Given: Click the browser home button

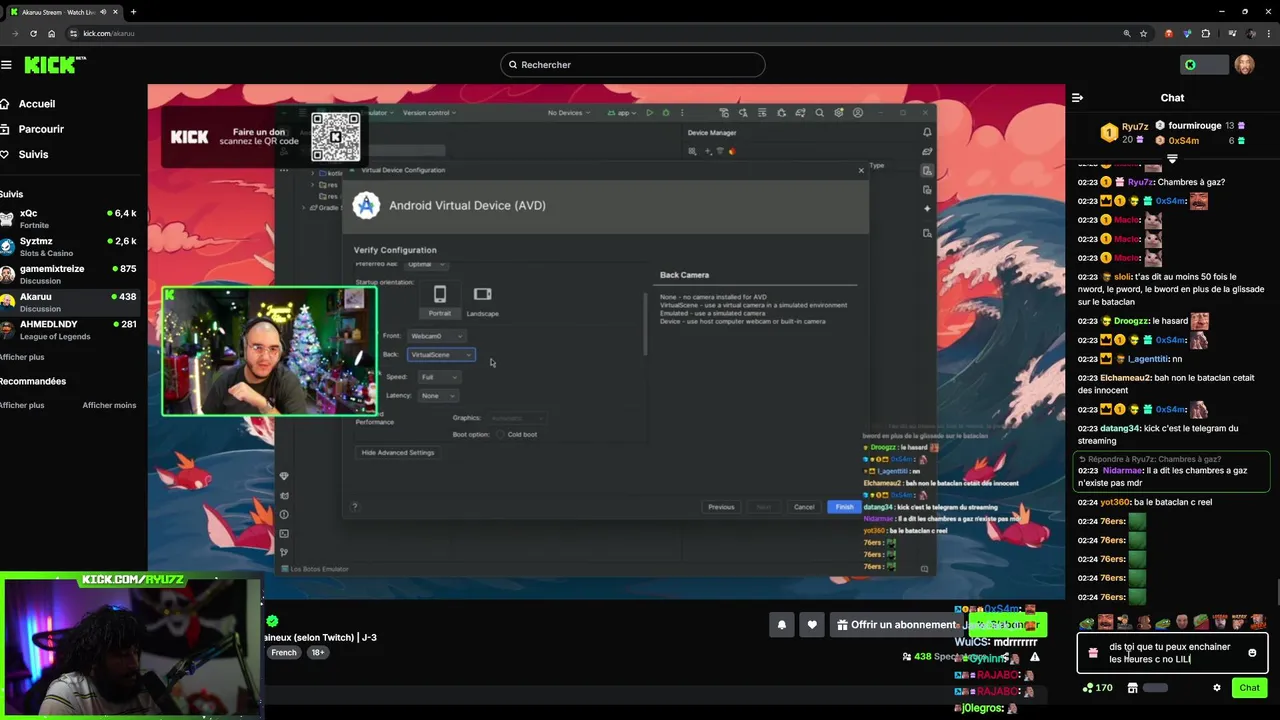Looking at the screenshot, I should (x=52, y=33).
